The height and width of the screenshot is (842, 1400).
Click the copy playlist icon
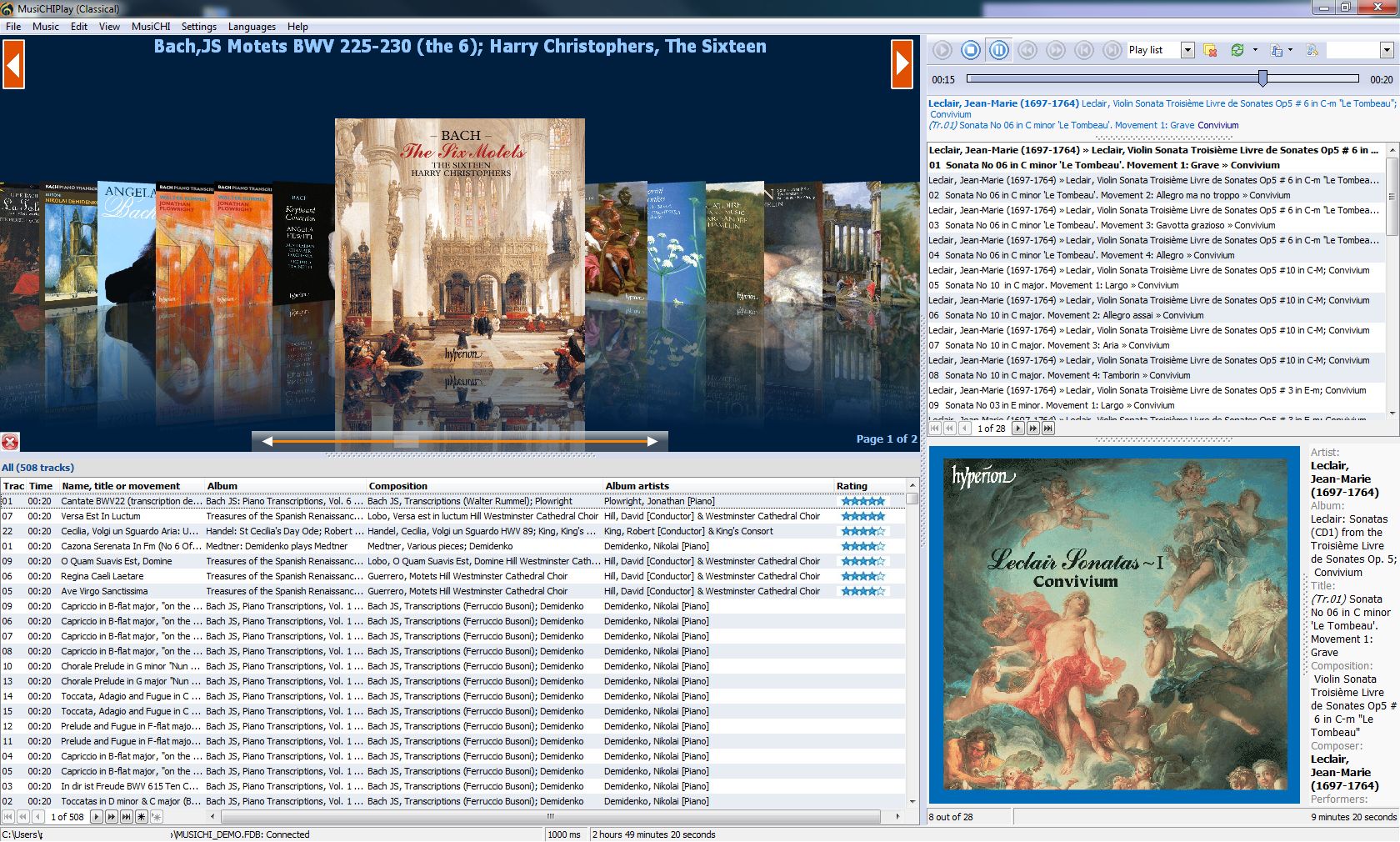(x=1276, y=50)
